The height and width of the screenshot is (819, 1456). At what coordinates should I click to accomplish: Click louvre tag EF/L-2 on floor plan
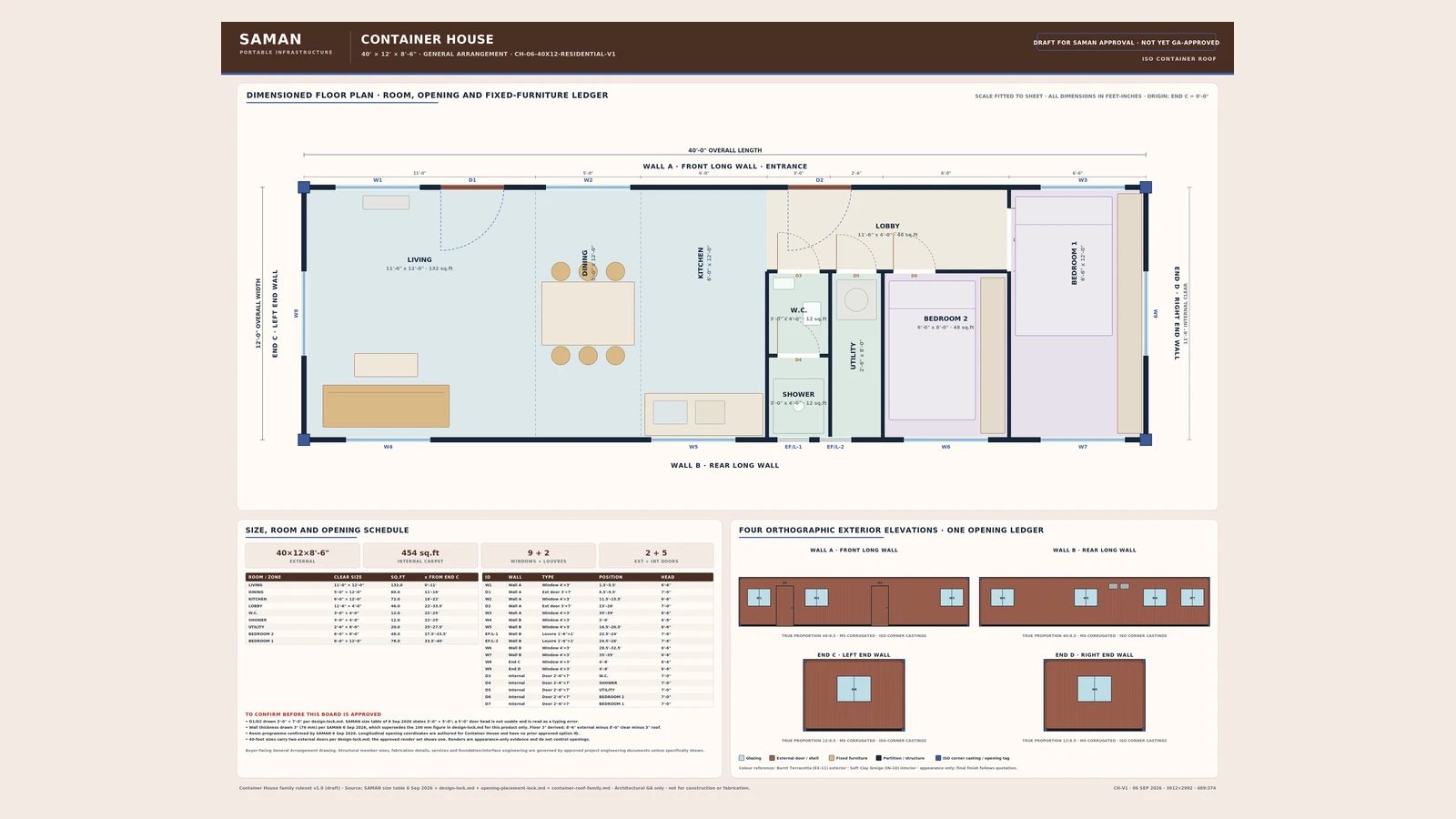pyautogui.click(x=835, y=447)
